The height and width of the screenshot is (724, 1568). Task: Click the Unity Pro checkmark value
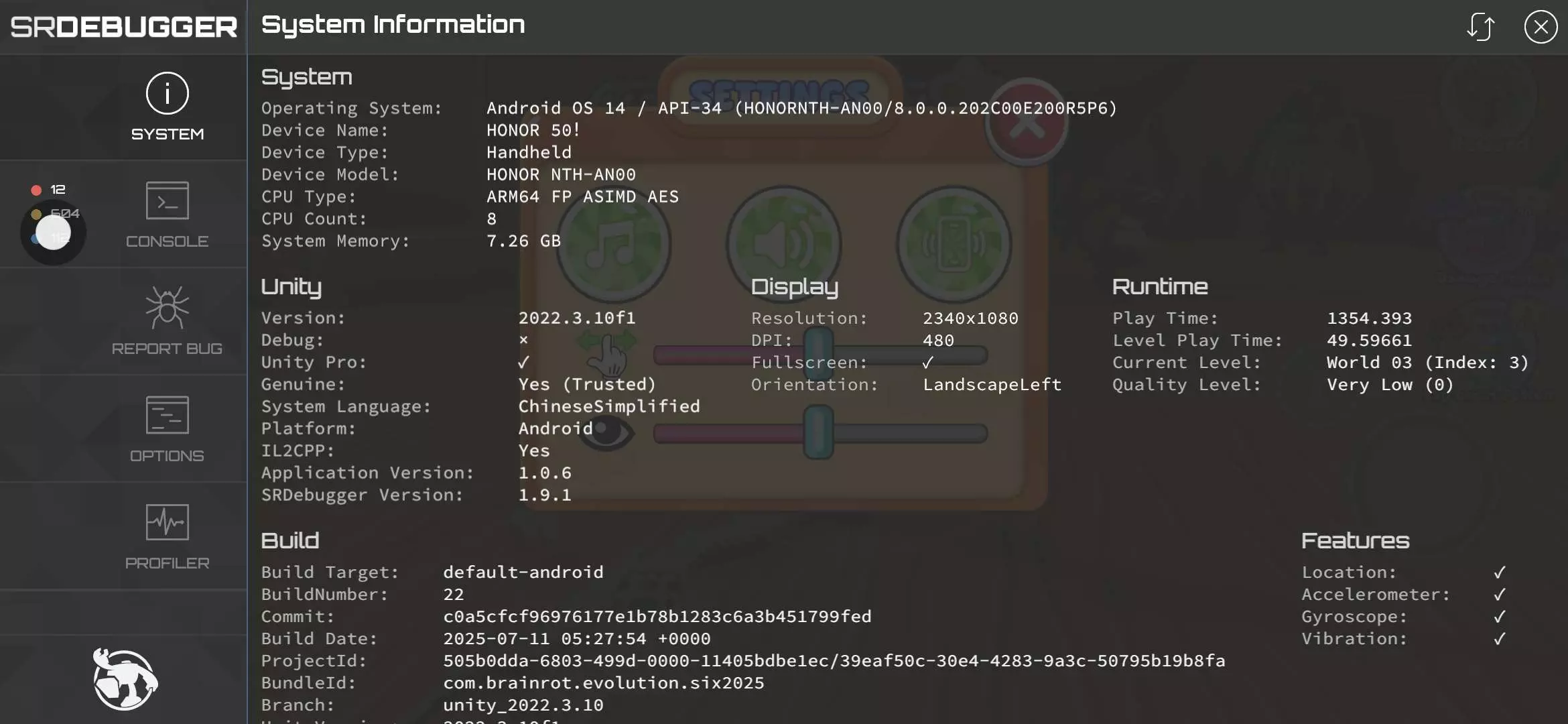pos(523,363)
